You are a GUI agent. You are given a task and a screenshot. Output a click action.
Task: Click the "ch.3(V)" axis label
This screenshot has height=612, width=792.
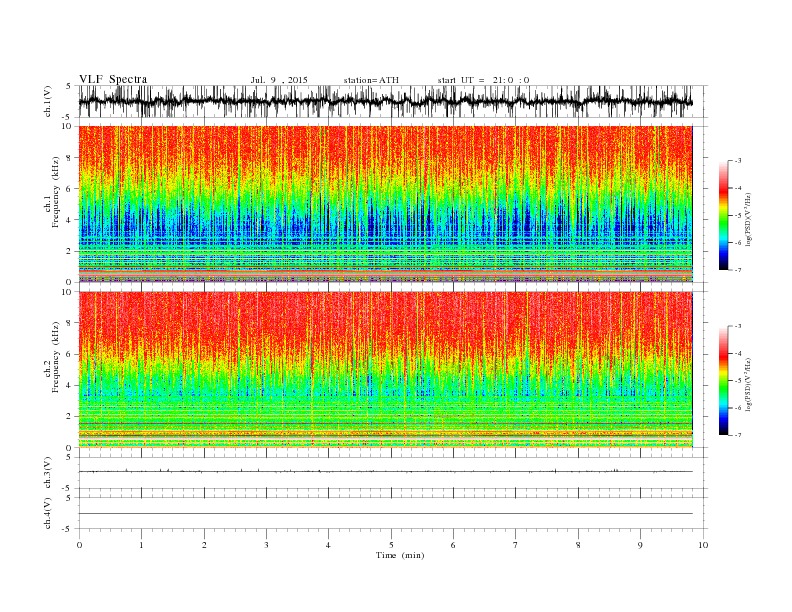pos(48,473)
